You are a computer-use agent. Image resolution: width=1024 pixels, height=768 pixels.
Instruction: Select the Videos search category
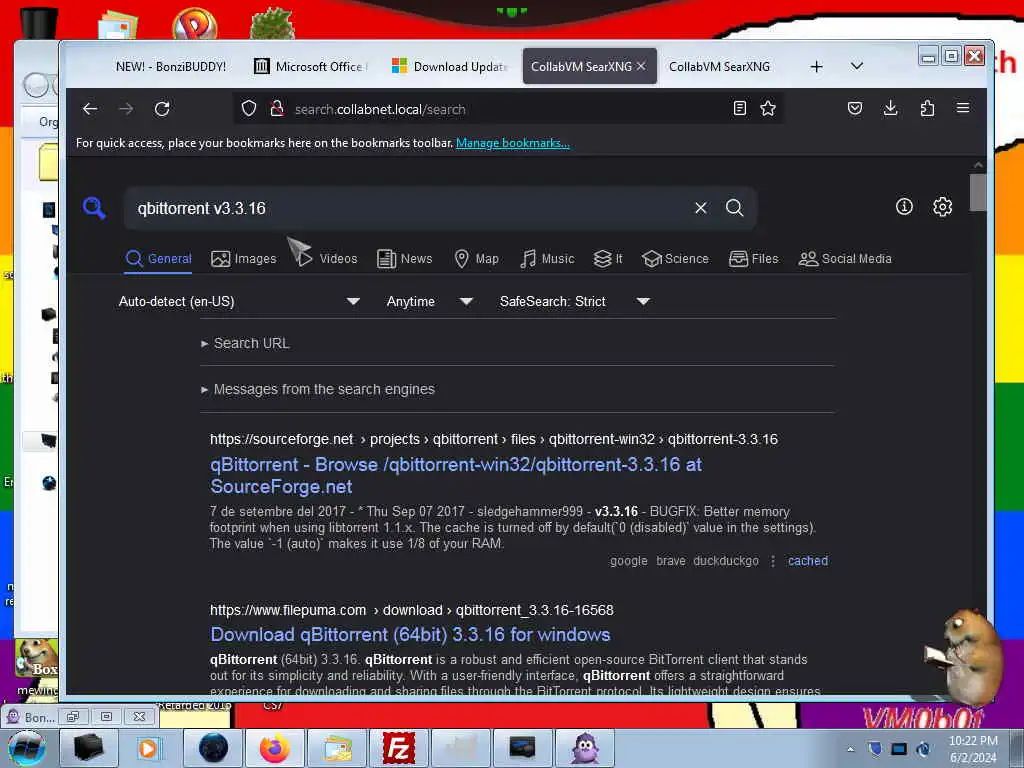tap(327, 259)
